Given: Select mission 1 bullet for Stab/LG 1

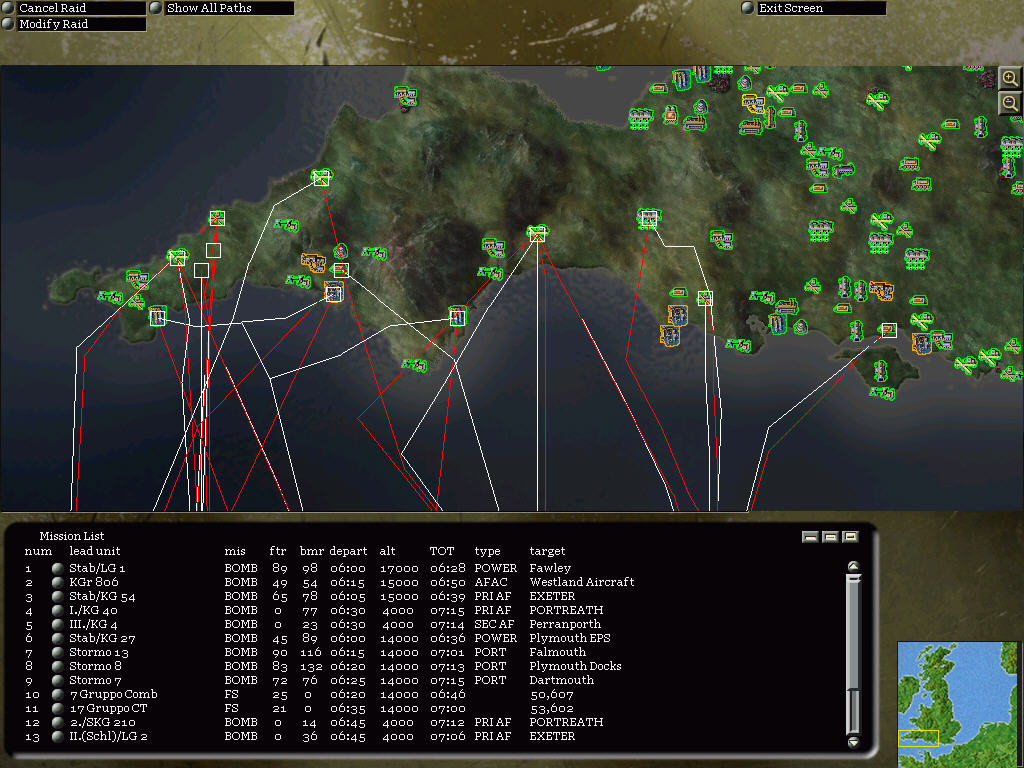Looking at the screenshot, I should tap(57, 568).
